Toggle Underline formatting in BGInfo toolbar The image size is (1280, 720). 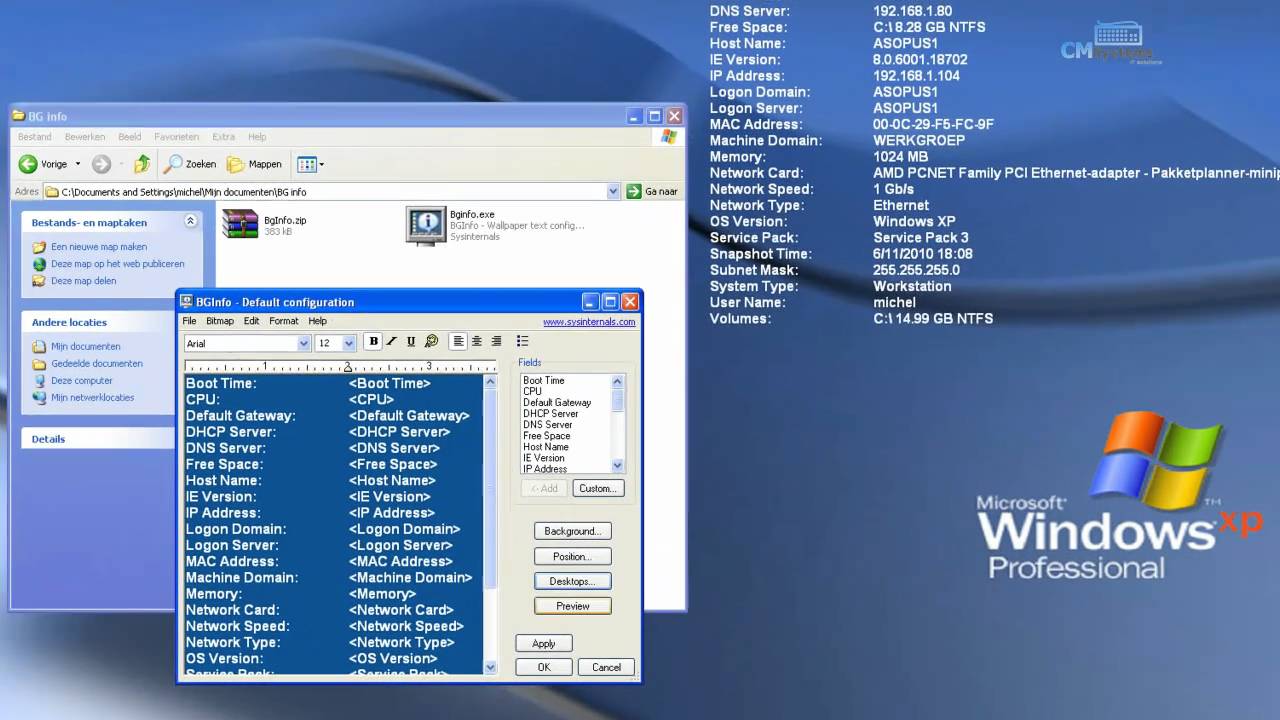(411, 342)
